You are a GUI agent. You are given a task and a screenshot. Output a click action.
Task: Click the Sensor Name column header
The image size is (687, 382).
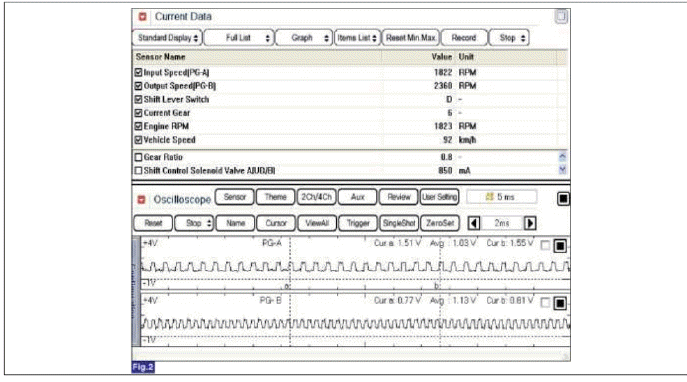[160, 57]
